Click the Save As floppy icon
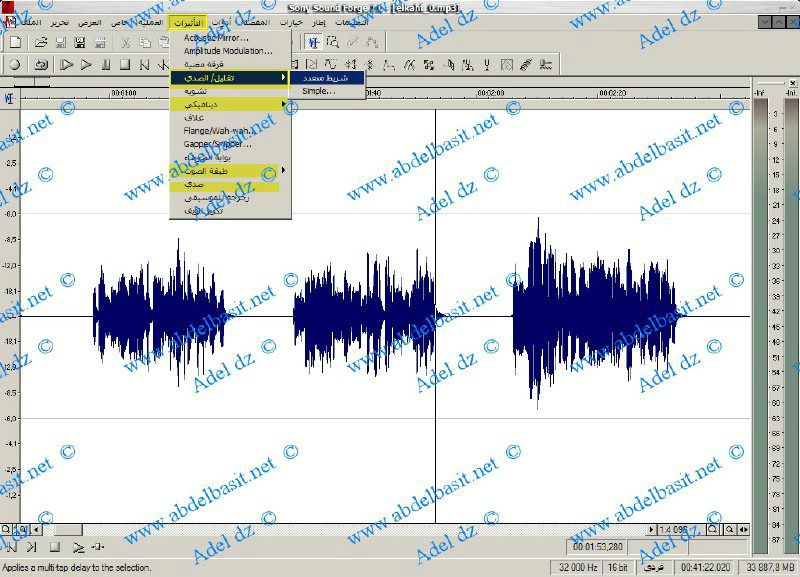The image size is (800, 577). (x=80, y=43)
